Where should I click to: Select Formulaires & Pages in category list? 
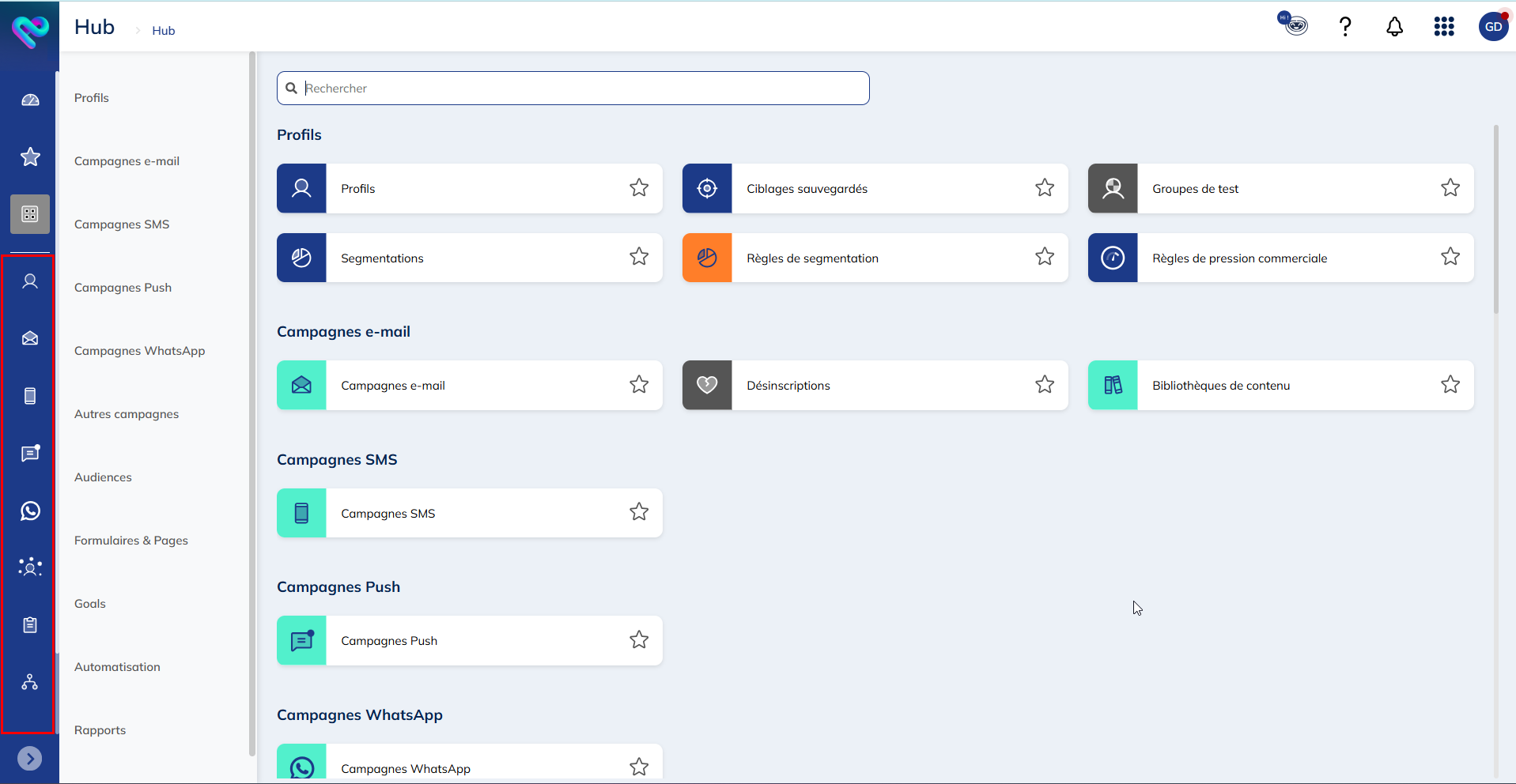pyautogui.click(x=131, y=541)
